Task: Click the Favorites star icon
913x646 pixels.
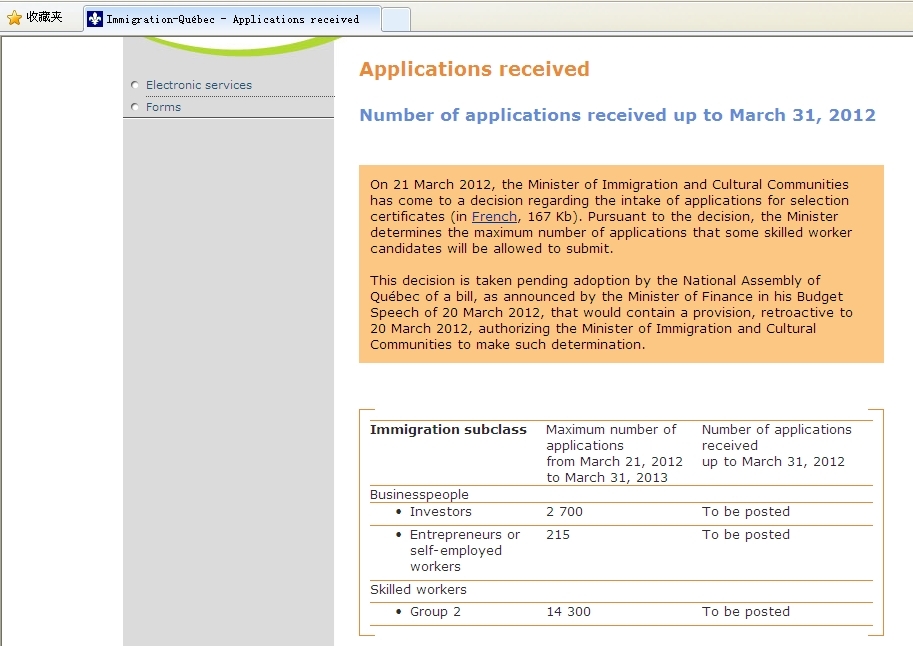Action: point(14,18)
